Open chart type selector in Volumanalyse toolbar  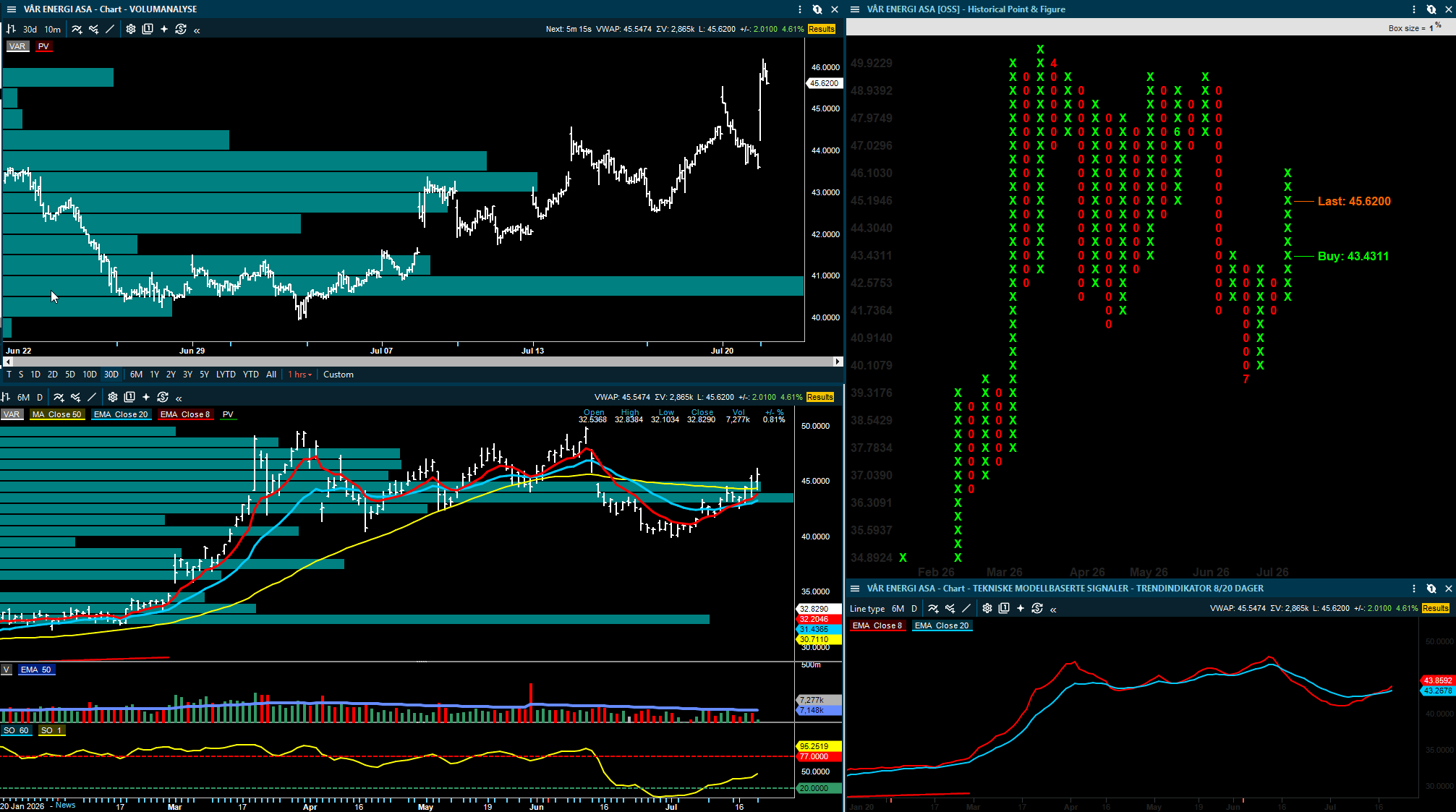pyautogui.click(x=11, y=29)
